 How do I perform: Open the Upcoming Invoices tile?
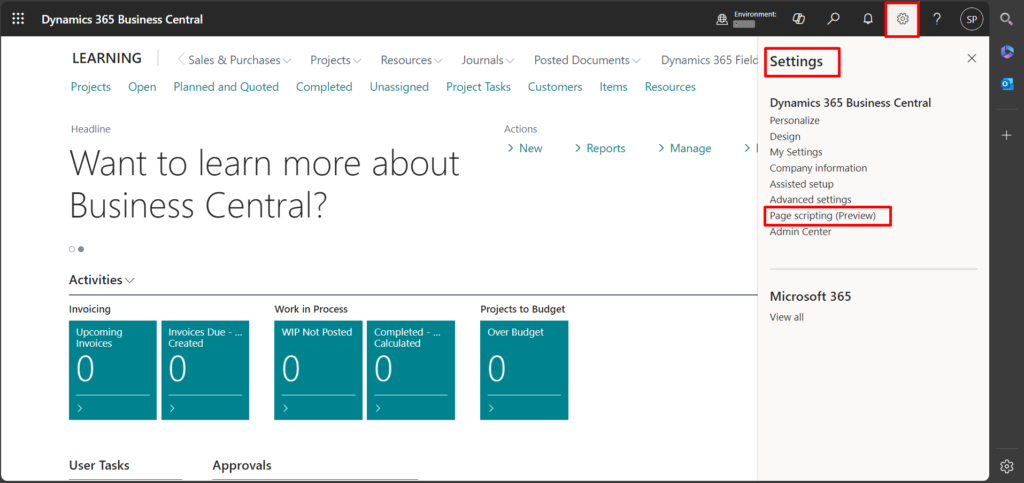pos(112,370)
